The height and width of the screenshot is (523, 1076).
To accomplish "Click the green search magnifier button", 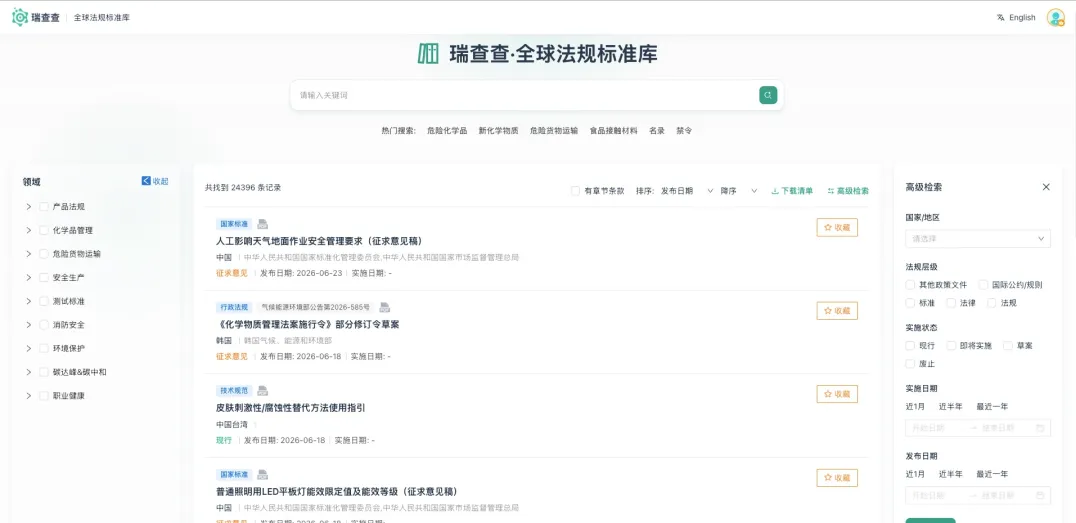I will pyautogui.click(x=768, y=95).
